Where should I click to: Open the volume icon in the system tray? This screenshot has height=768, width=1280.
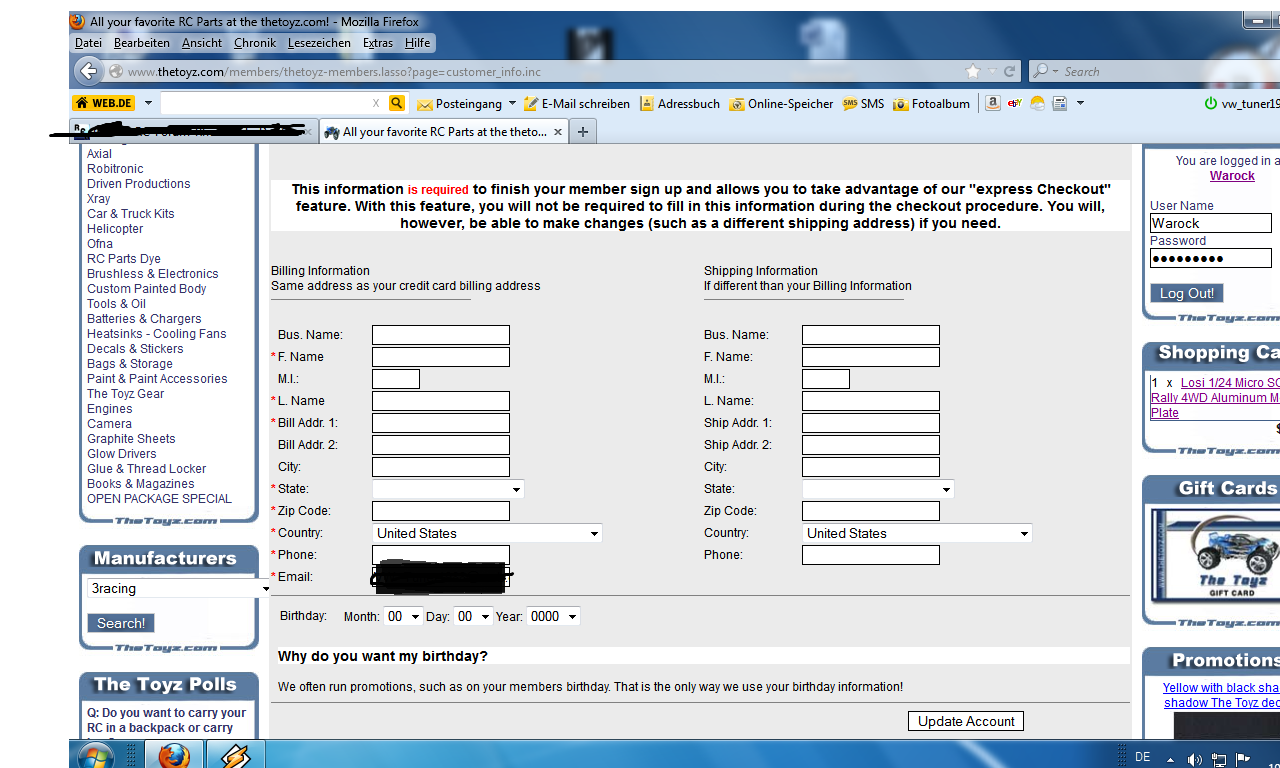click(x=1193, y=759)
